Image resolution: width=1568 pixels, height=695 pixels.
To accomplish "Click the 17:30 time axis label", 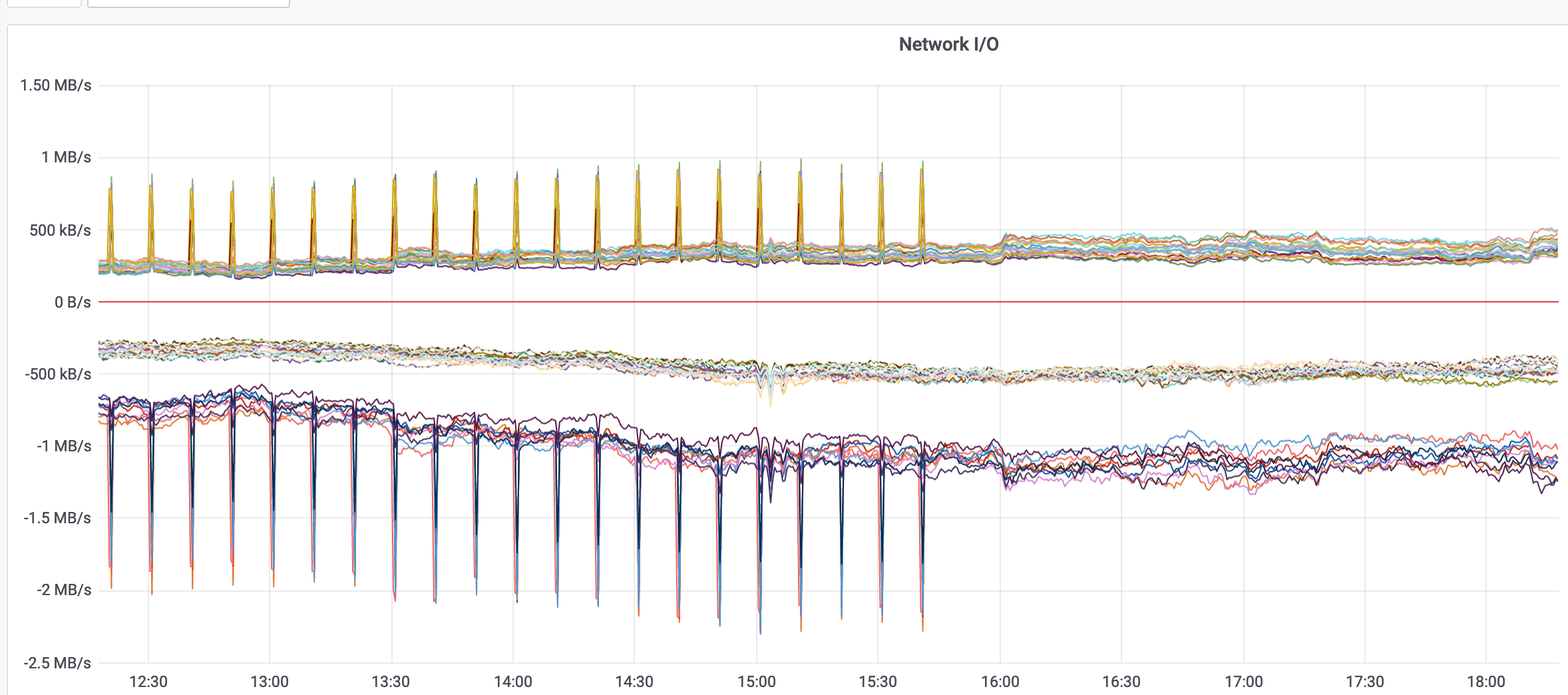I will 1364,682.
